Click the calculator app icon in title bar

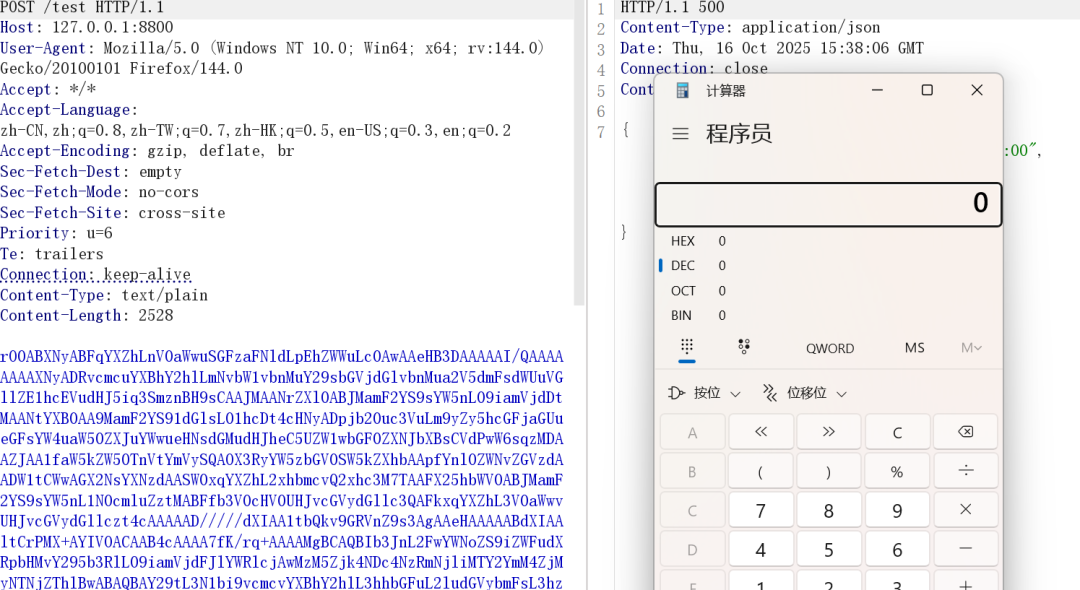pos(683,90)
